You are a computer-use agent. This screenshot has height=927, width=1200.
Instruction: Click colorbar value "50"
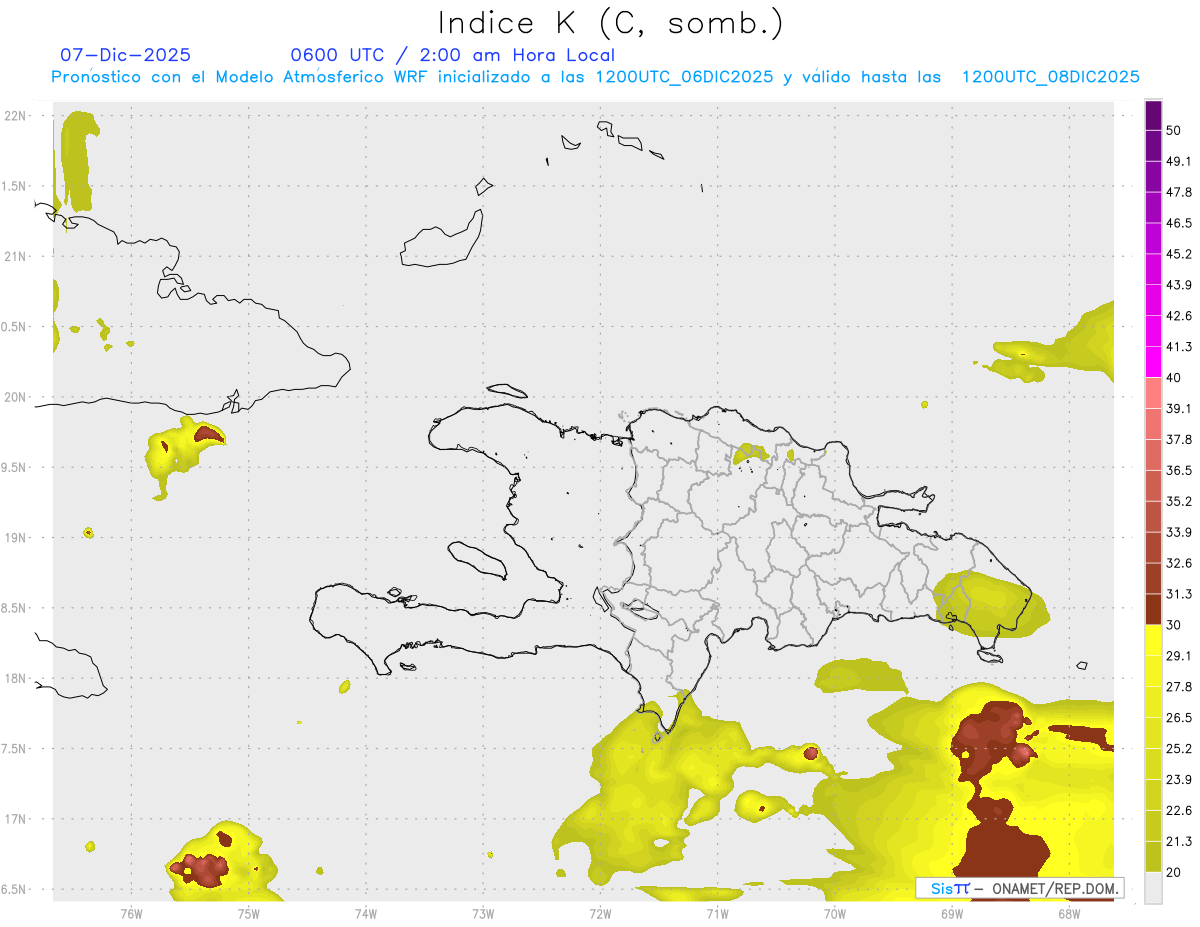click(1175, 130)
